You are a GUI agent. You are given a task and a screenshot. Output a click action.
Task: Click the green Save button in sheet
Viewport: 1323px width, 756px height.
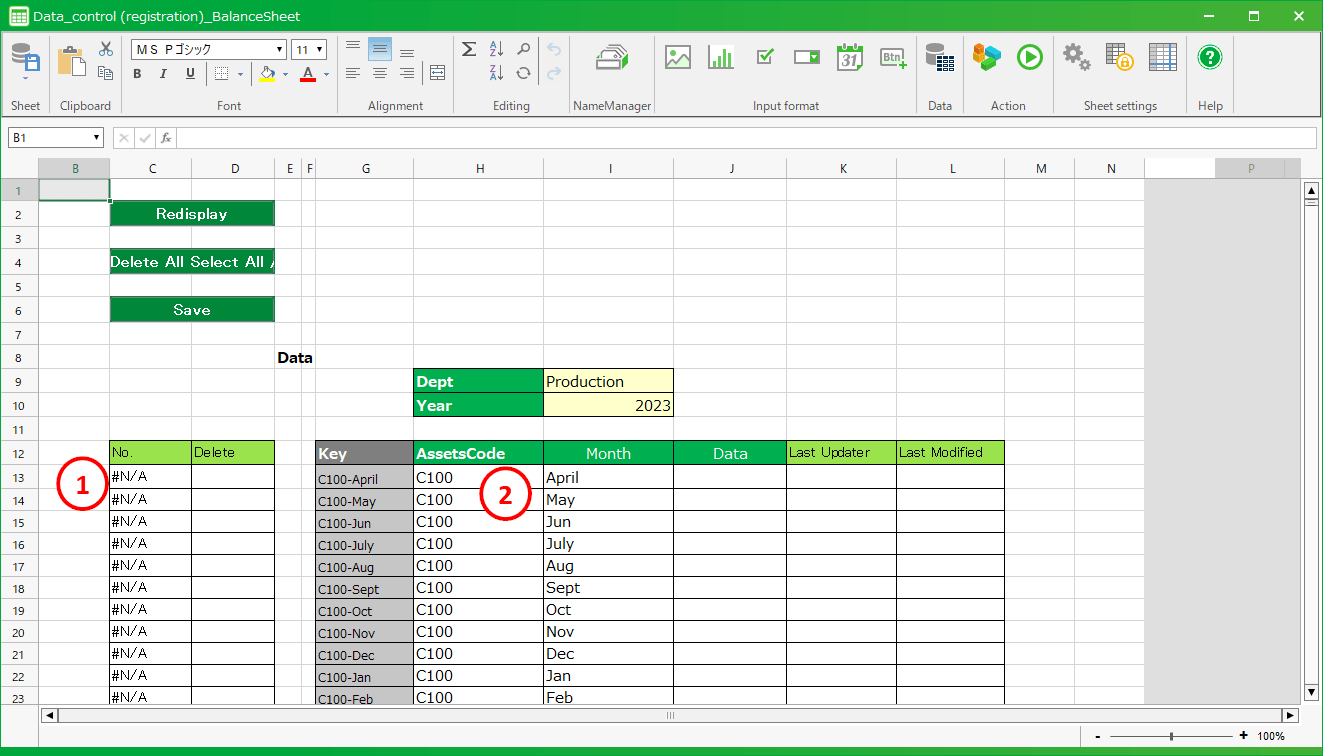(x=191, y=310)
